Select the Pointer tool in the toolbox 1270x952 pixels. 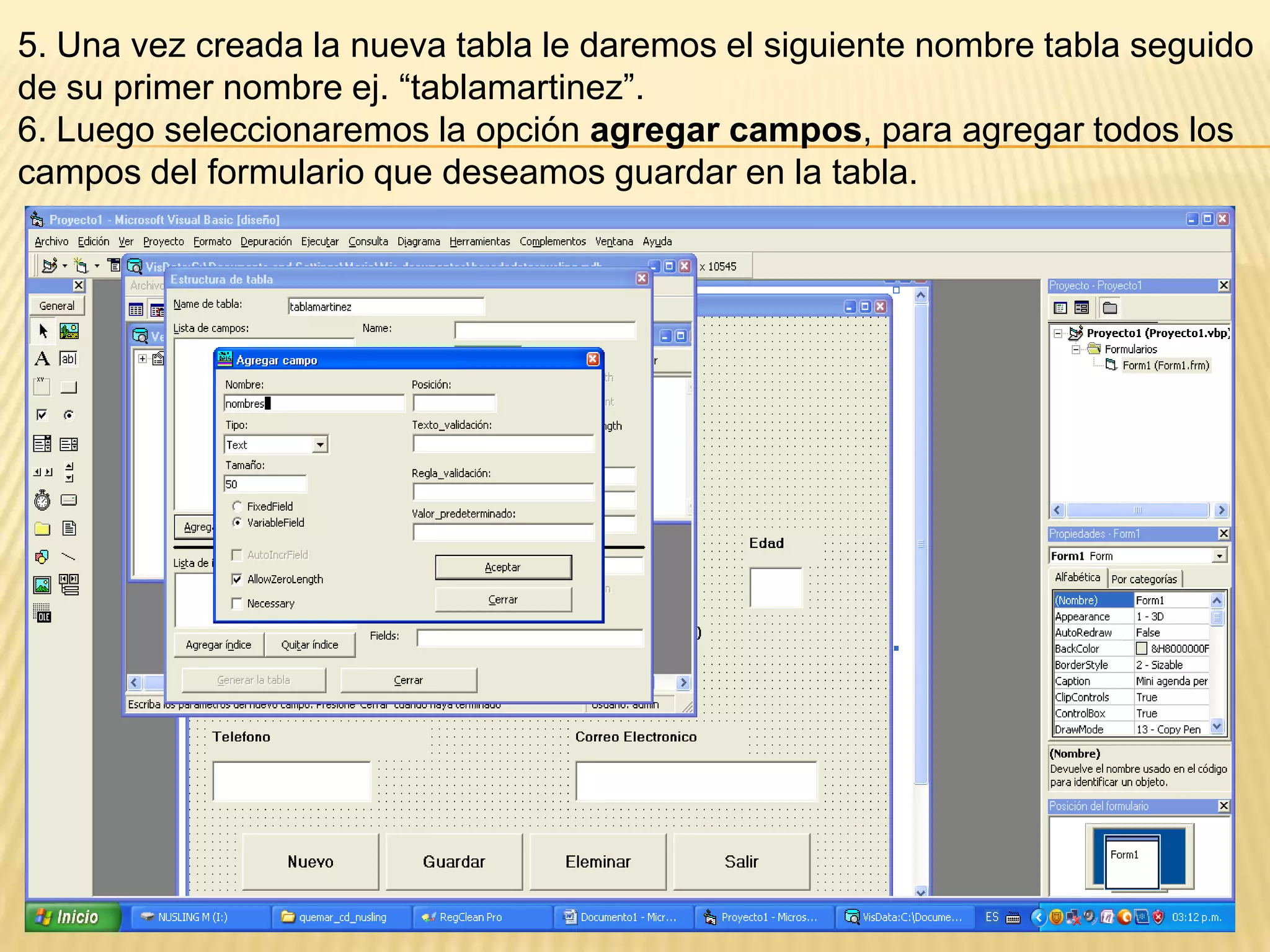(42, 331)
